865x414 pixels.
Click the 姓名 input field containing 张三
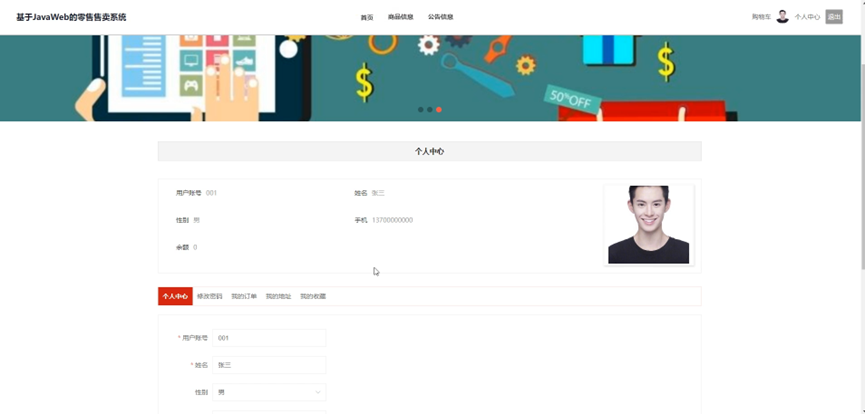(269, 365)
